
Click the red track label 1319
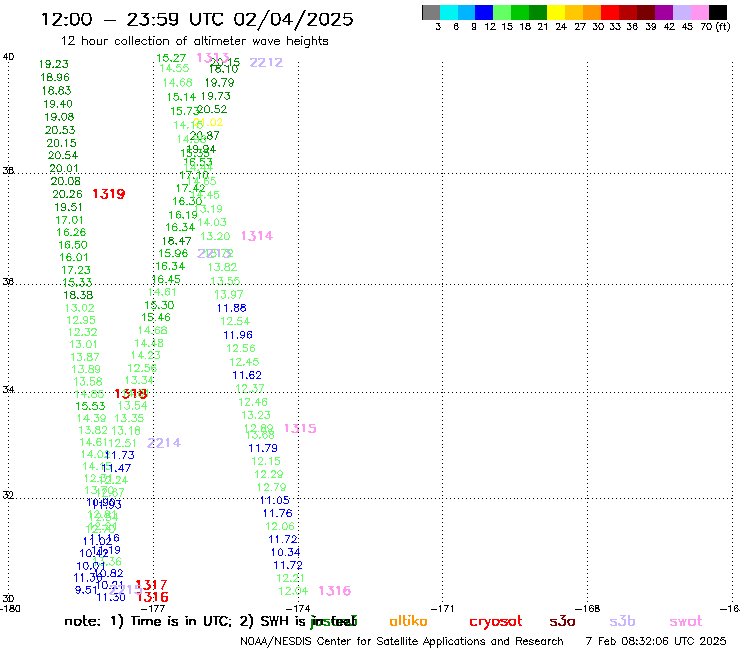tap(109, 194)
